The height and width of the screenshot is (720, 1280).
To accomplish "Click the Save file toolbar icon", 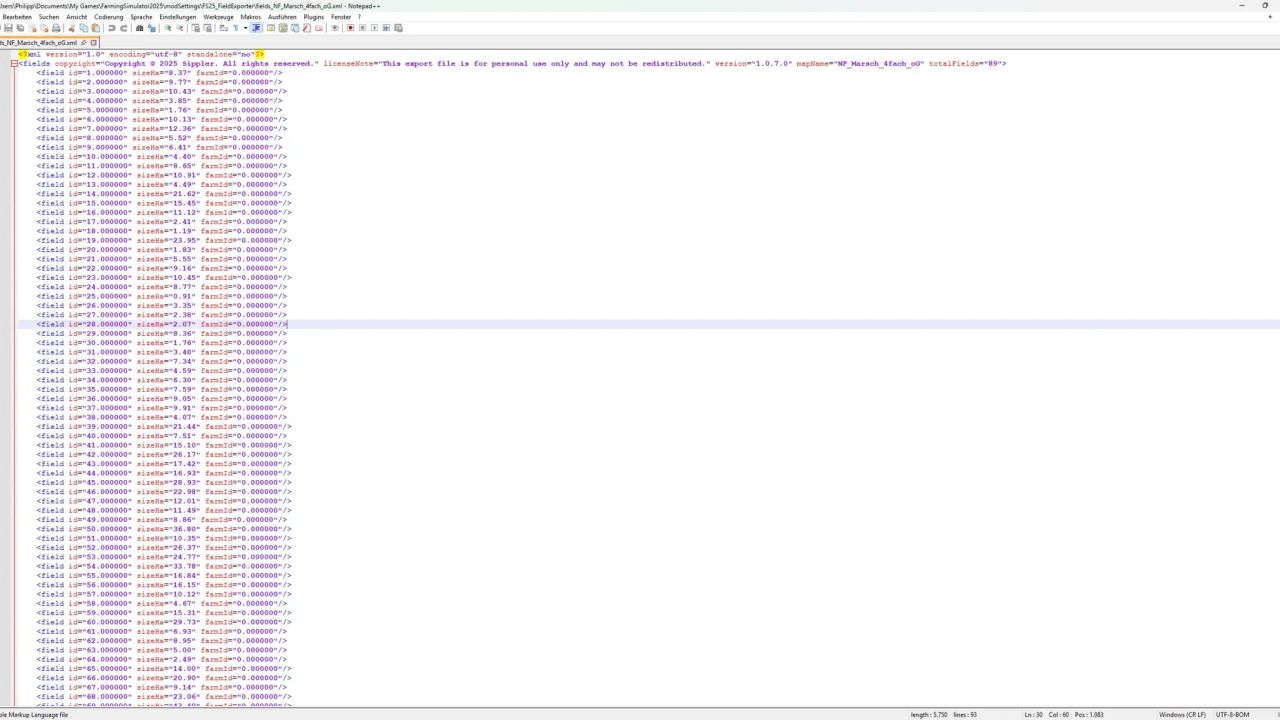I will click(x=8, y=28).
